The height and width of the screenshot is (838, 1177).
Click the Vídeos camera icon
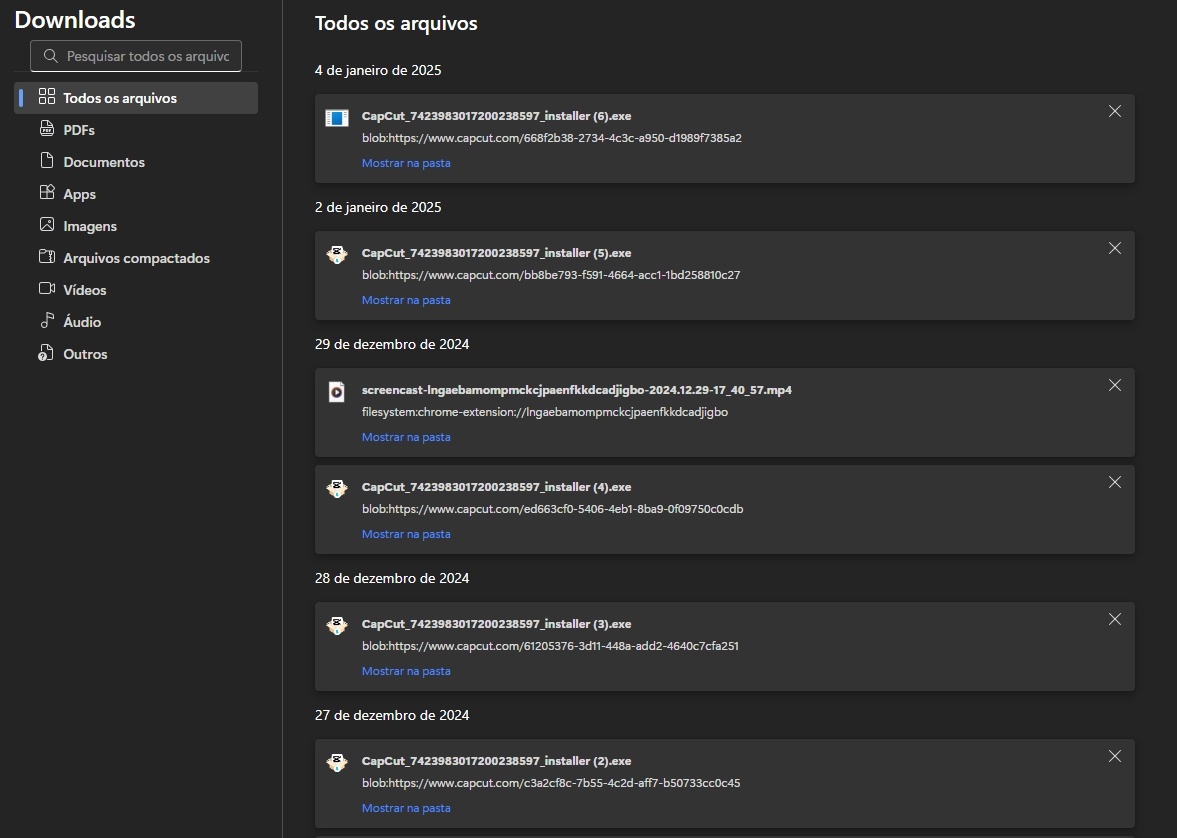coord(47,288)
